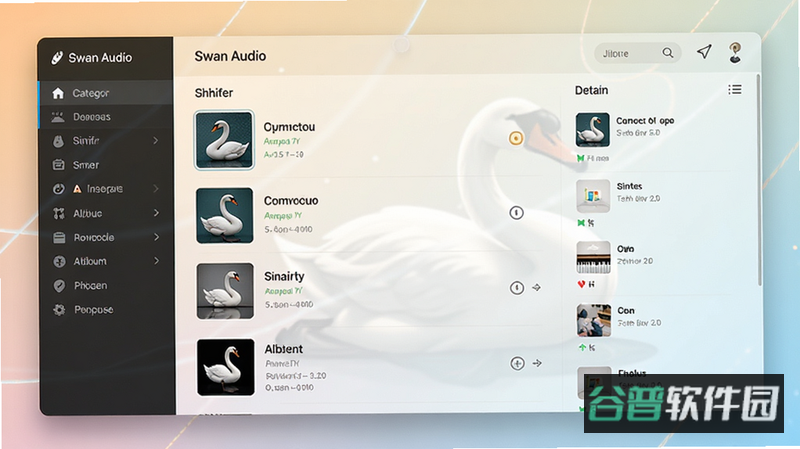Open the Cymictou swan thumbnail
Screen dimensions: 800x449
pos(224,140)
